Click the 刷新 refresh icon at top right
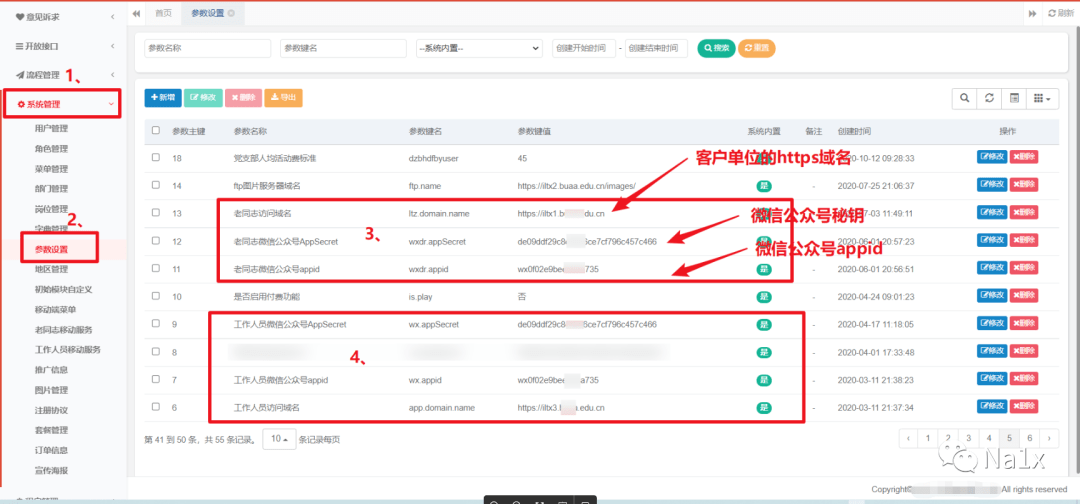Screen dimensions: 1080x504 [1061, 13]
